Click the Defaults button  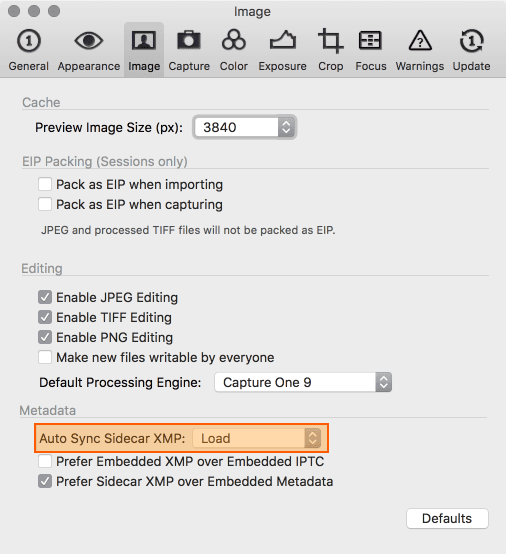point(447,518)
